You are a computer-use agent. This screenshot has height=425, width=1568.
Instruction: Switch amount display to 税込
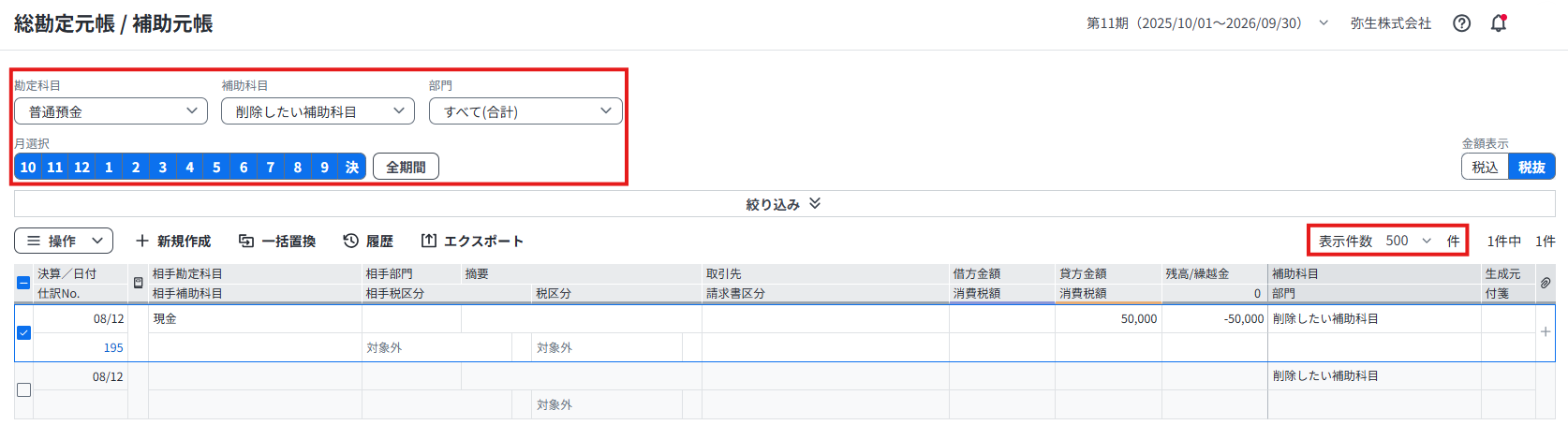coord(1485,167)
